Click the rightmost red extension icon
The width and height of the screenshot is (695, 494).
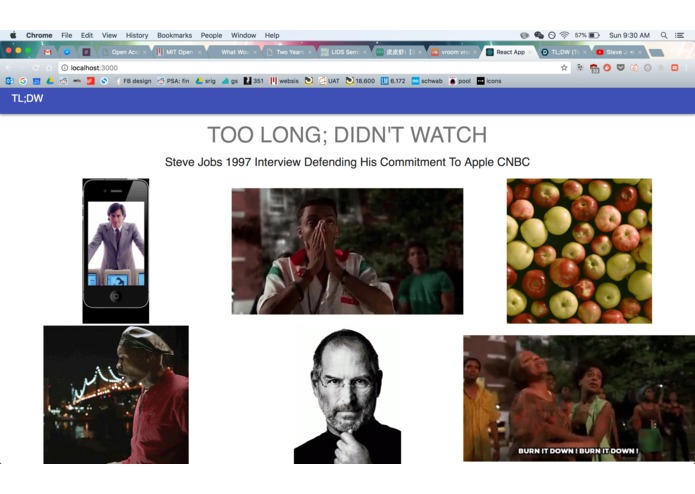click(674, 67)
